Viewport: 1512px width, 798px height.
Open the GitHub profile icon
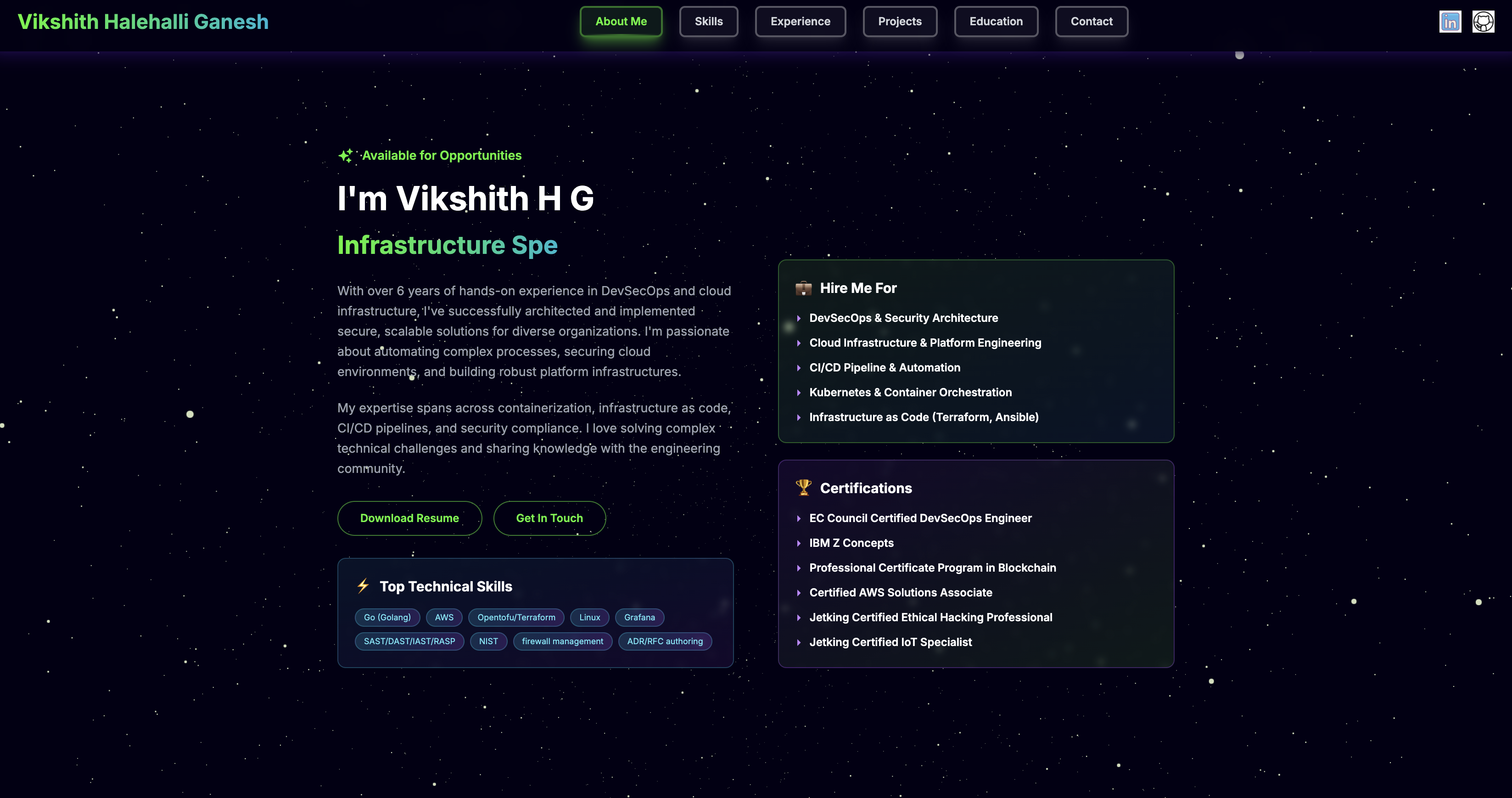click(1483, 21)
